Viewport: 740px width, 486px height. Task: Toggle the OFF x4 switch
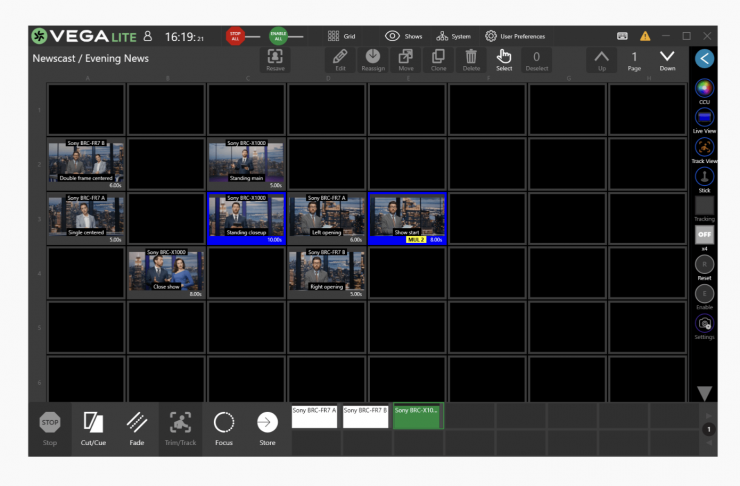704,234
